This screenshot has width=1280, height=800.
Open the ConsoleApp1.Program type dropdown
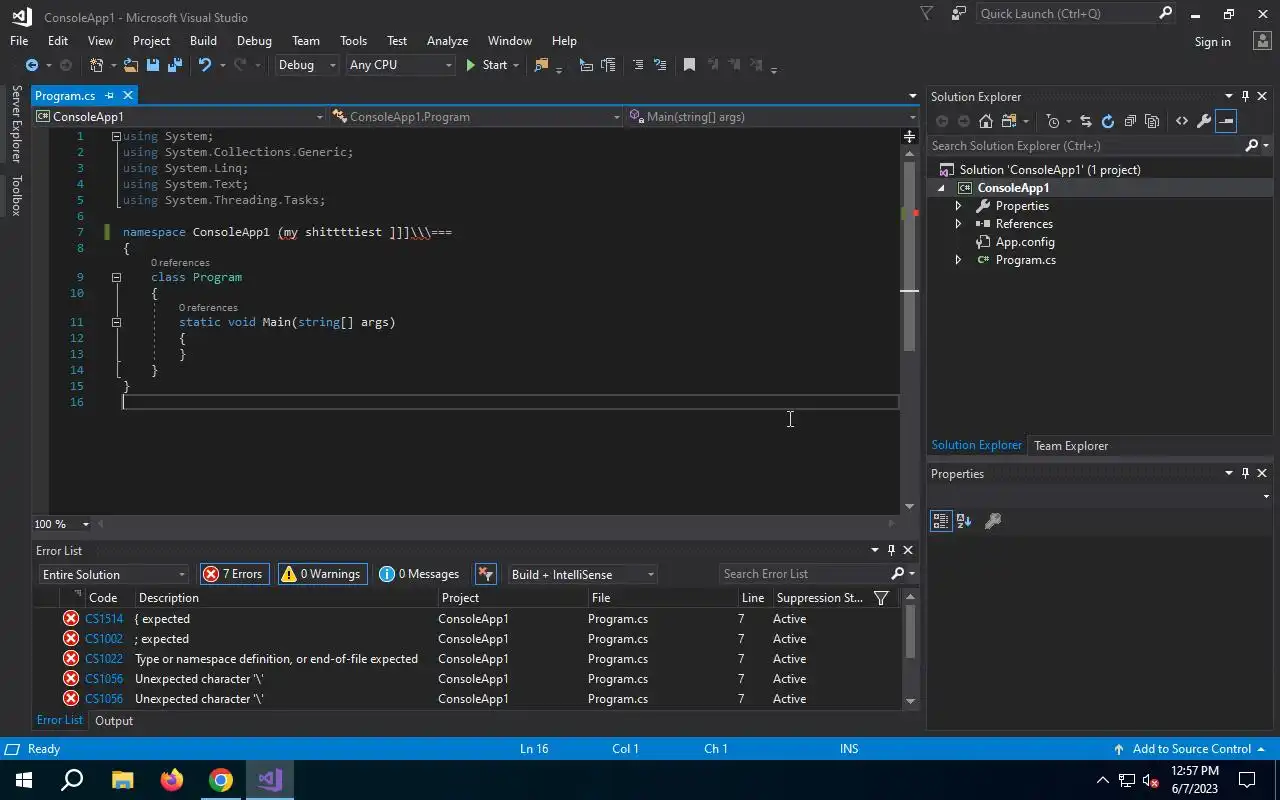click(x=476, y=117)
